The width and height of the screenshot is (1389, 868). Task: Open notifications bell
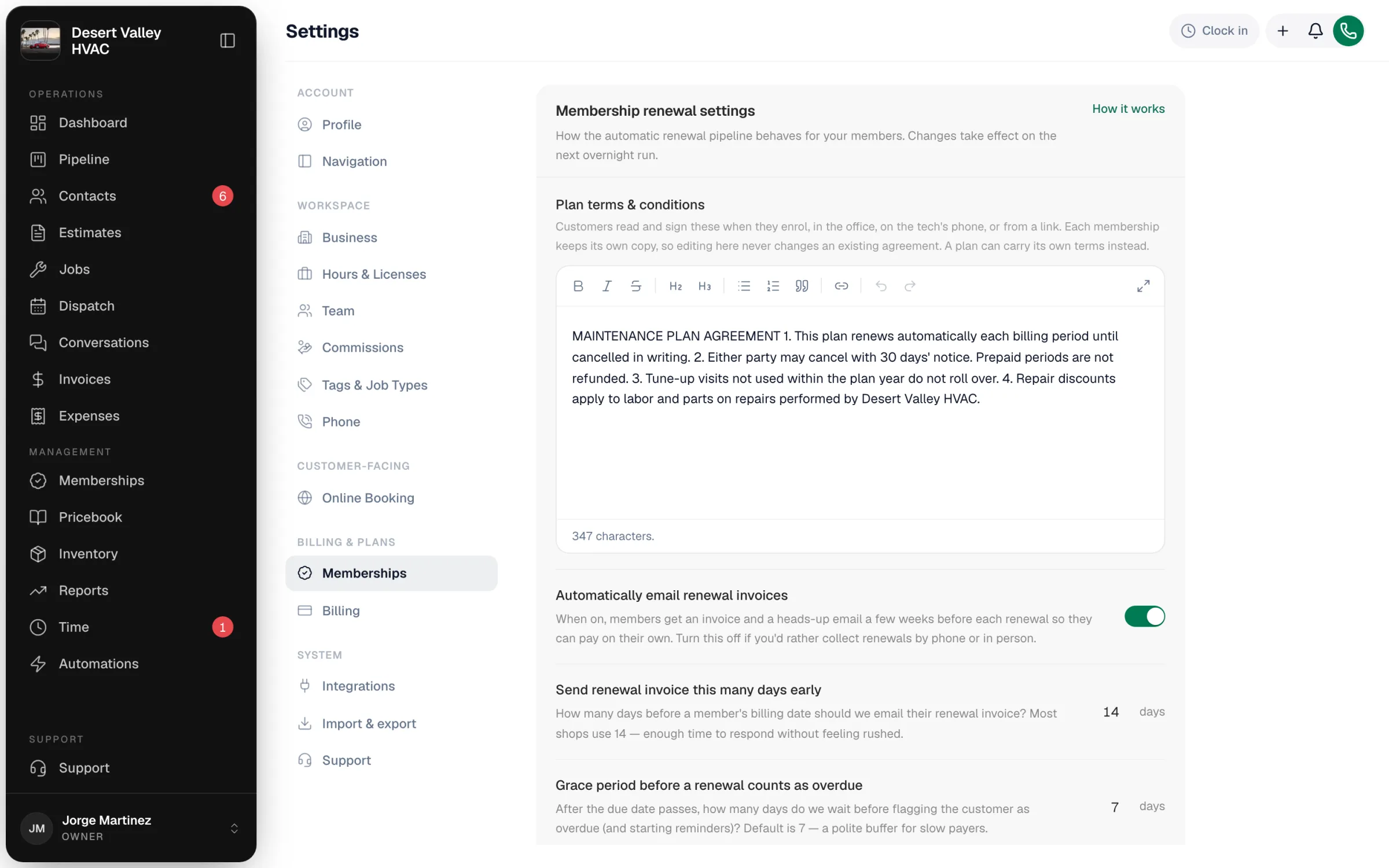1315,31
